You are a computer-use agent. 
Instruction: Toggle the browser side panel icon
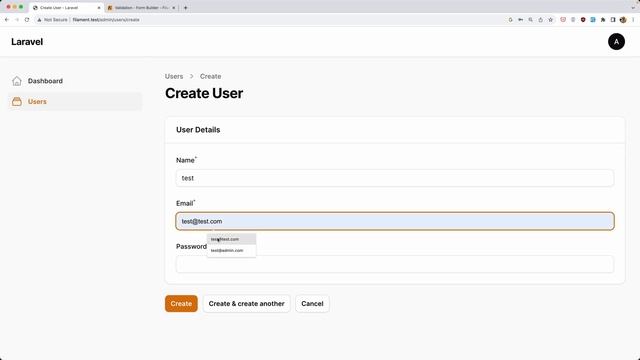[x=613, y=20]
